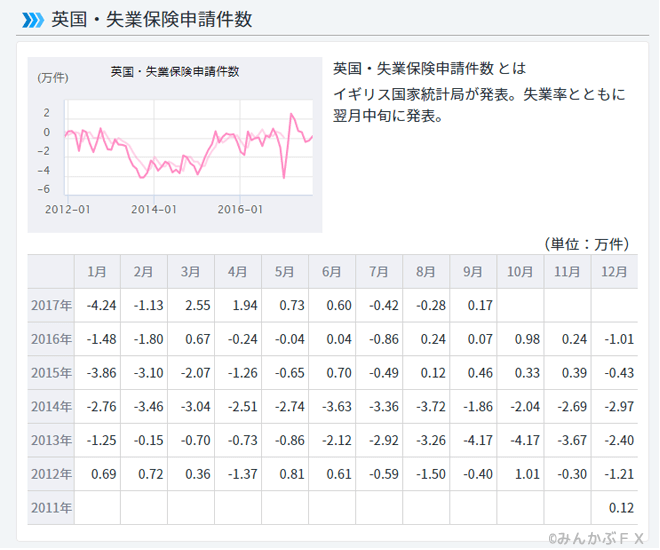This screenshot has height=550, width=660.
Task: Click the -0.15 value for February 2013
Action: coord(149,440)
